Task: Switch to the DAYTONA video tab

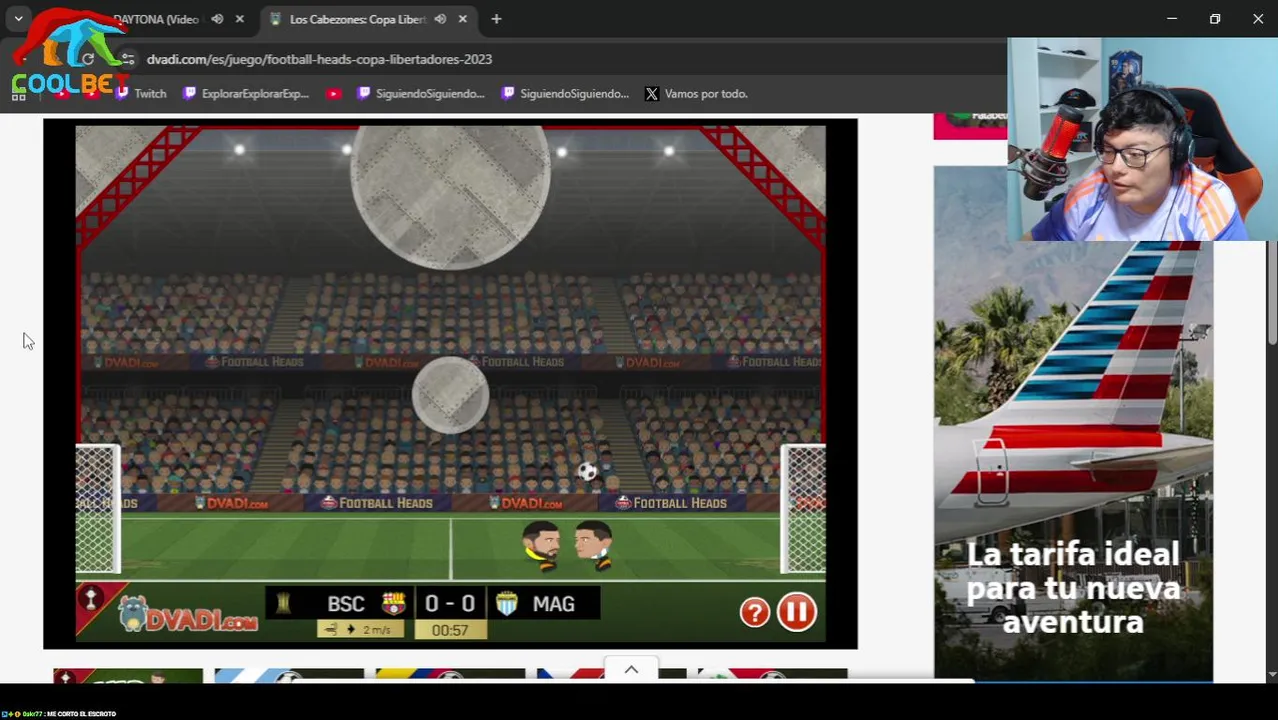Action: pyautogui.click(x=155, y=19)
